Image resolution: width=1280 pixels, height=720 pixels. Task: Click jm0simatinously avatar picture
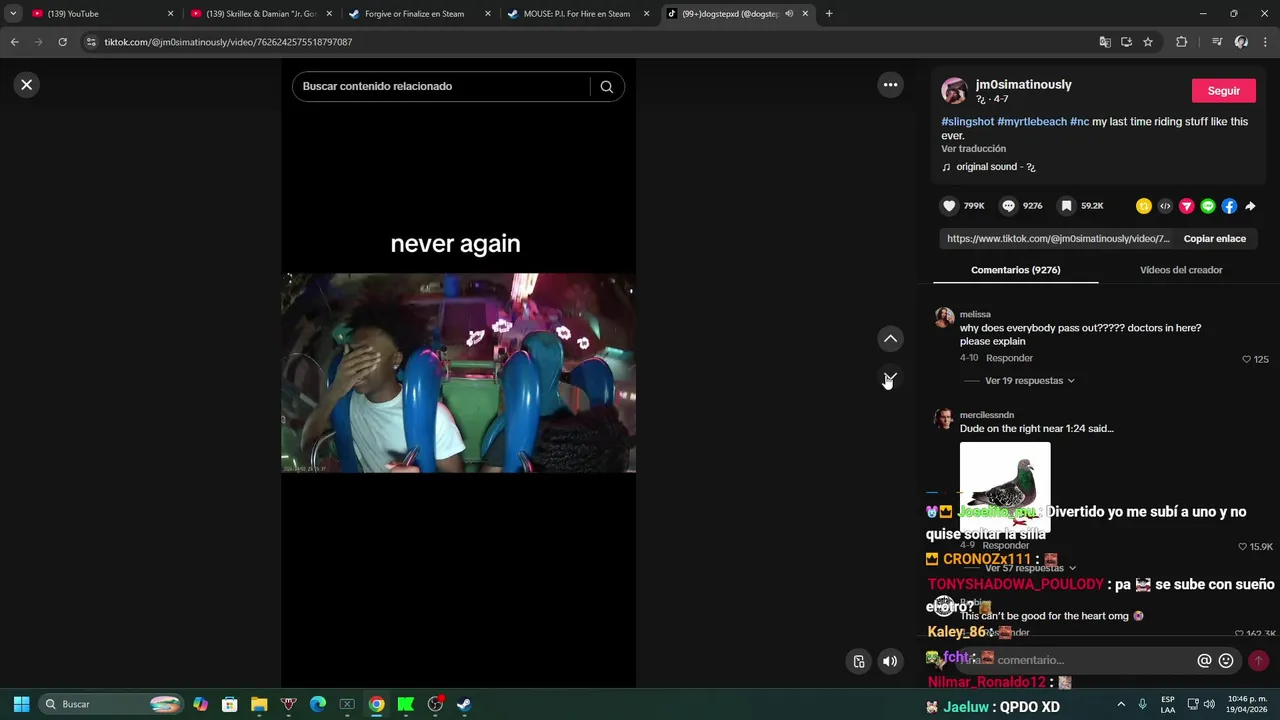pyautogui.click(x=954, y=91)
